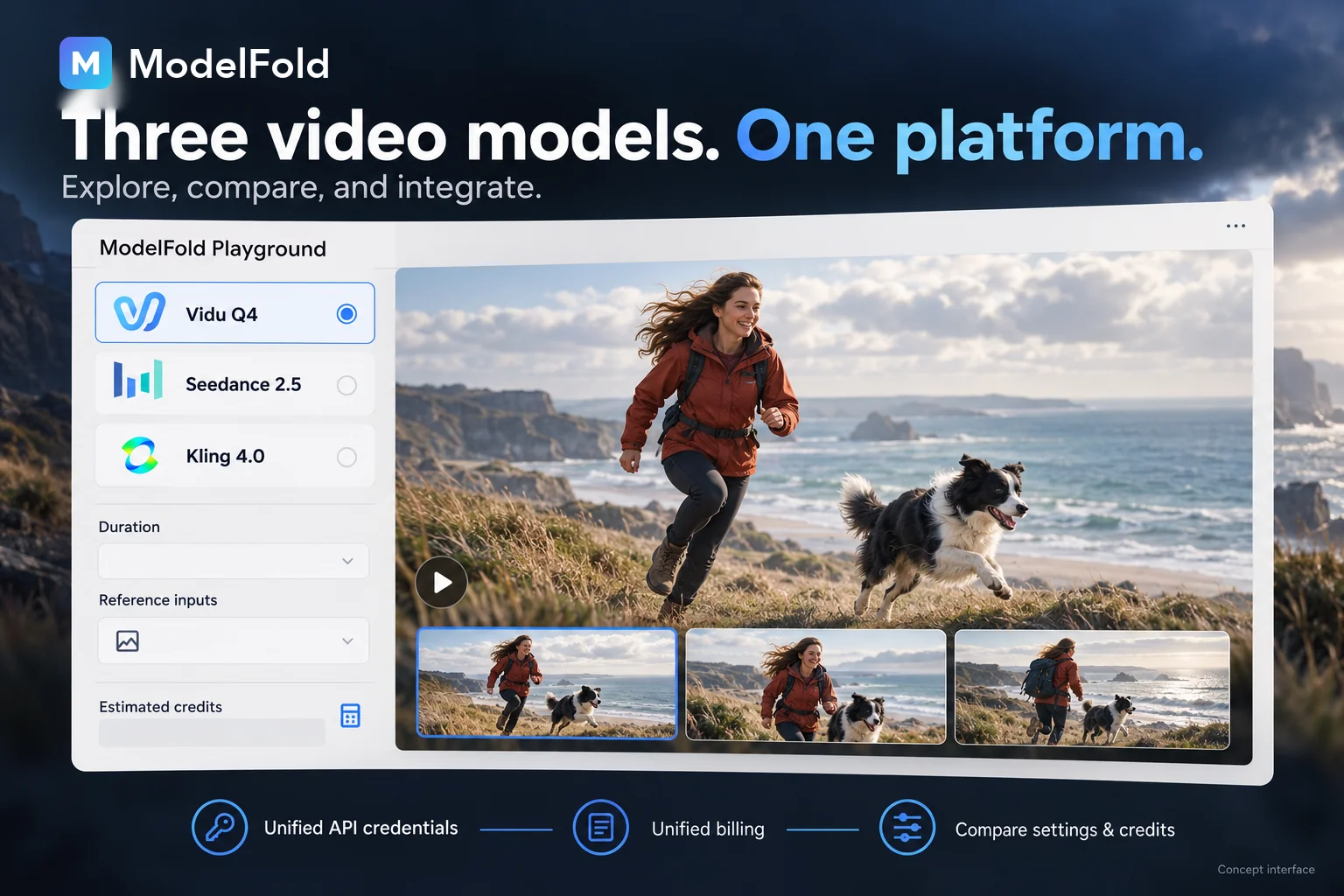Image resolution: width=1344 pixels, height=896 pixels.
Task: Click the Concept interface caption
Action: (x=1266, y=870)
